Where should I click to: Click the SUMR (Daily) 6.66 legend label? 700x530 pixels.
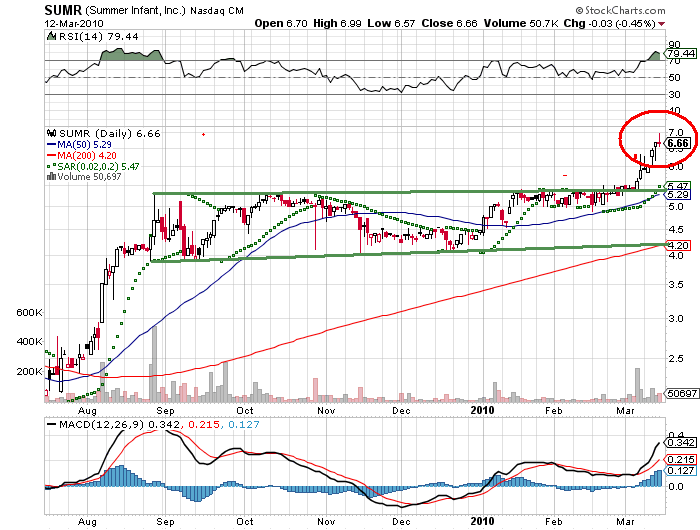pyautogui.click(x=109, y=134)
